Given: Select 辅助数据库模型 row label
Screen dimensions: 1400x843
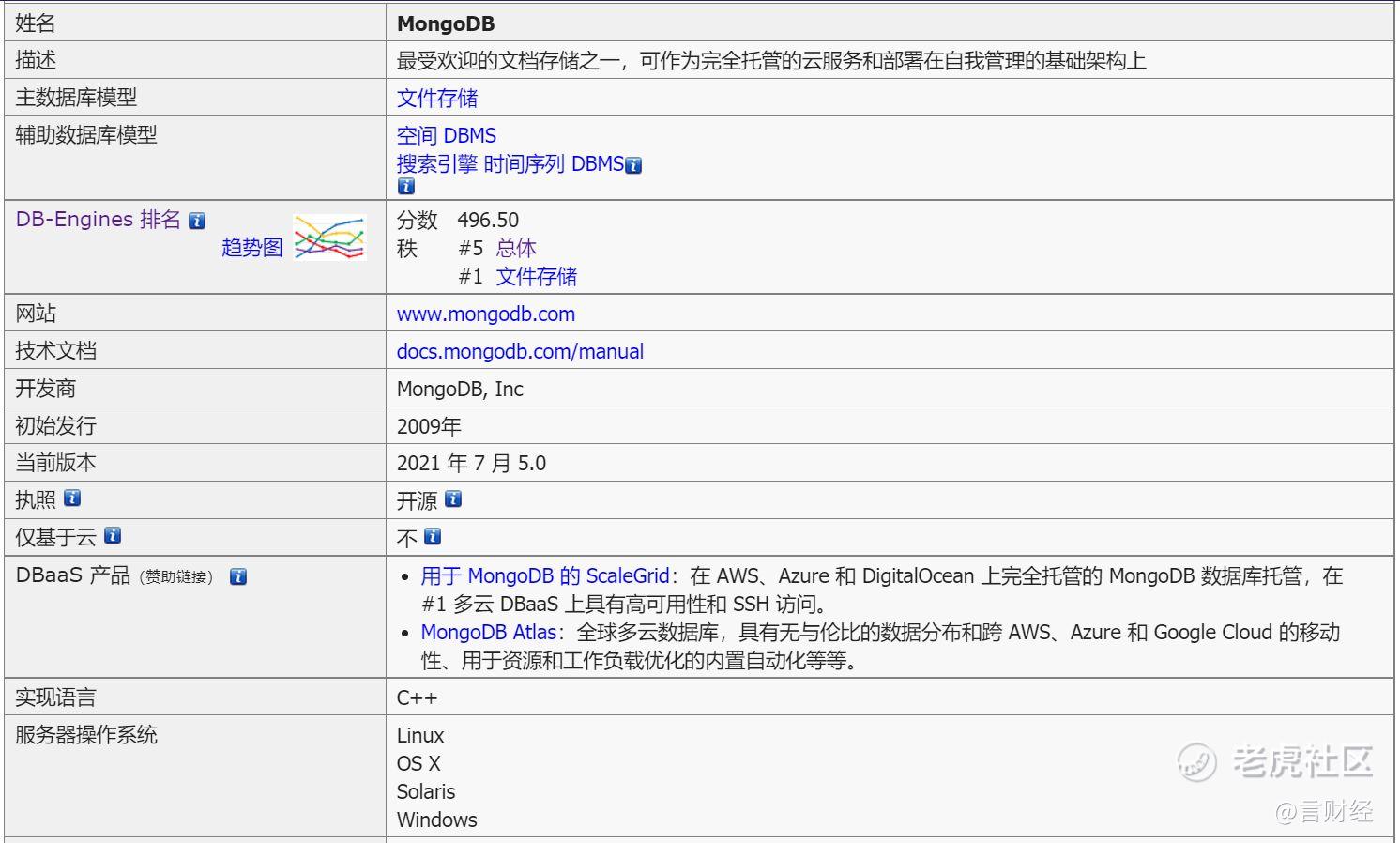Looking at the screenshot, I should click(x=86, y=134).
